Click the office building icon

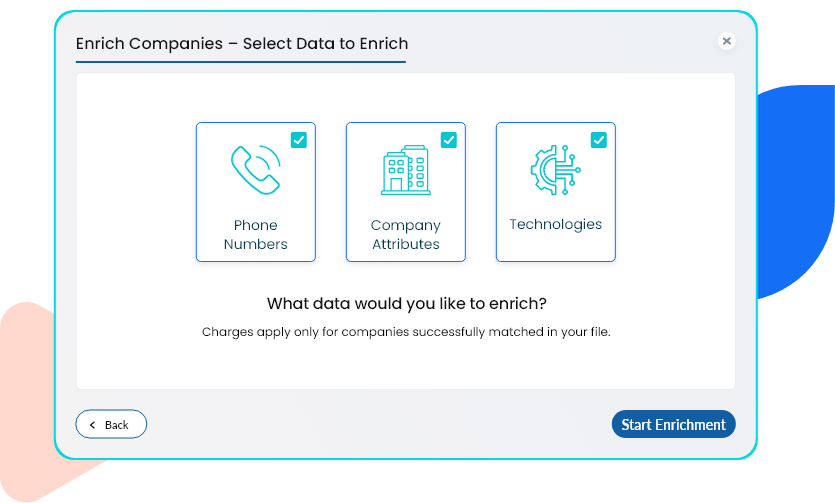click(x=405, y=170)
